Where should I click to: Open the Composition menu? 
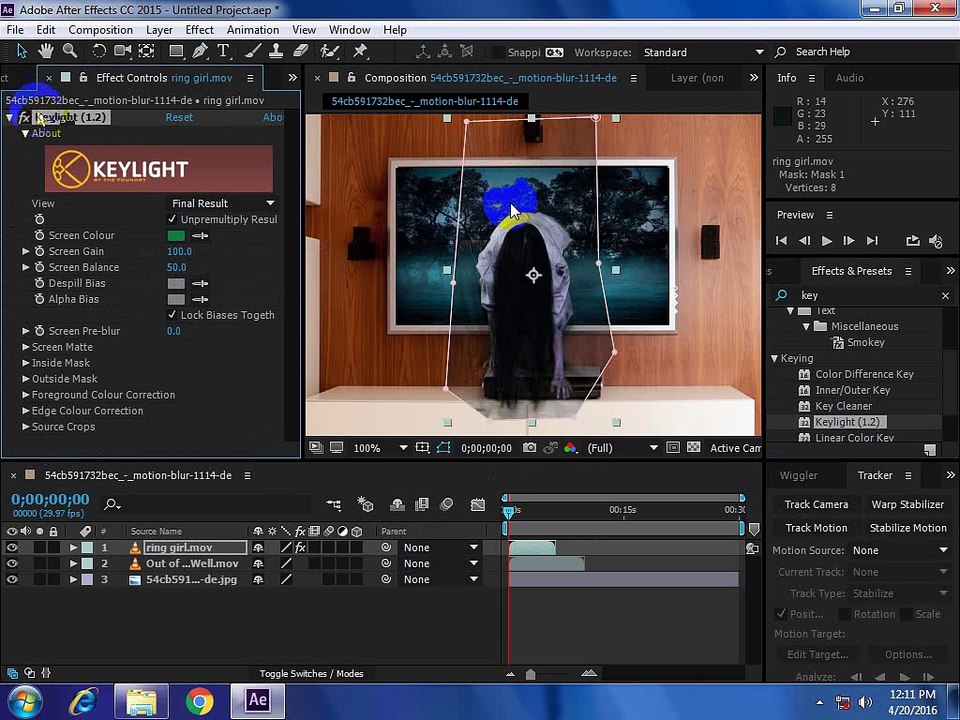(100, 29)
